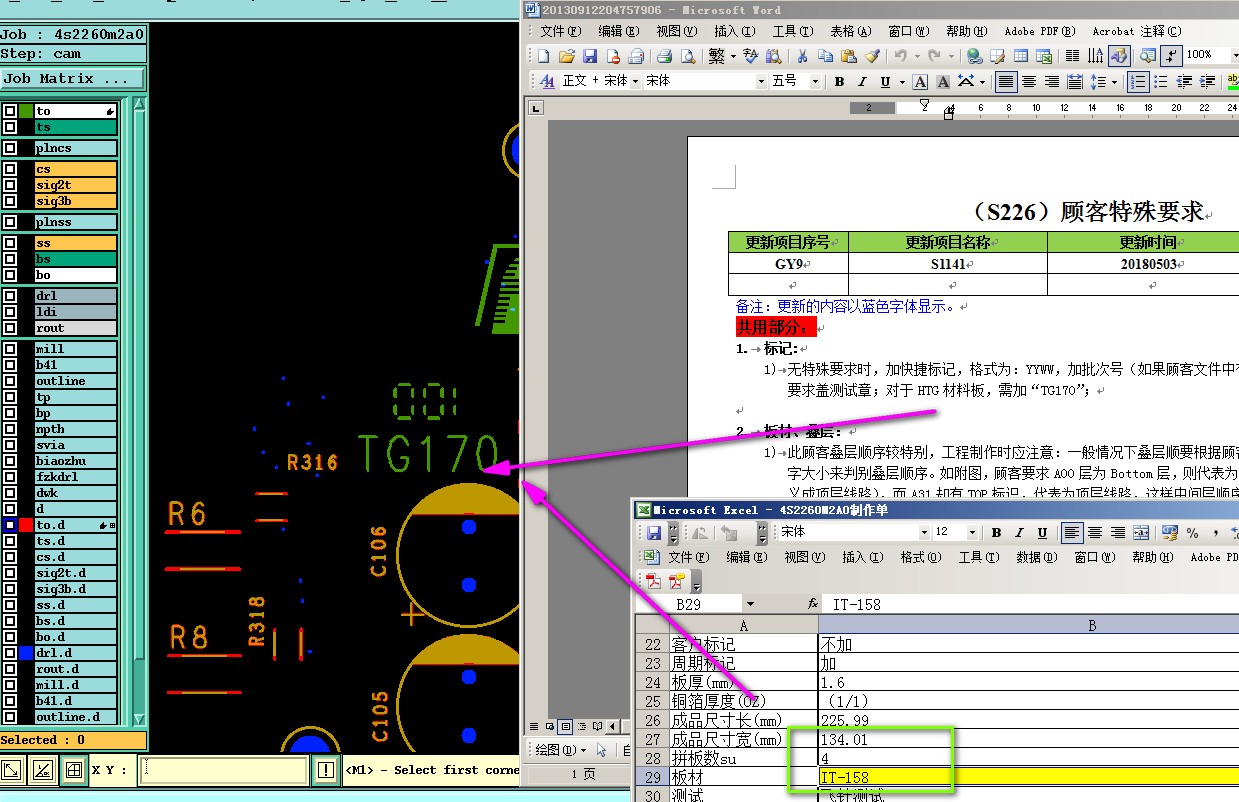The image size is (1239, 802).
Task: Click Insert Hyperlink icon in Word
Action: click(x=974, y=56)
